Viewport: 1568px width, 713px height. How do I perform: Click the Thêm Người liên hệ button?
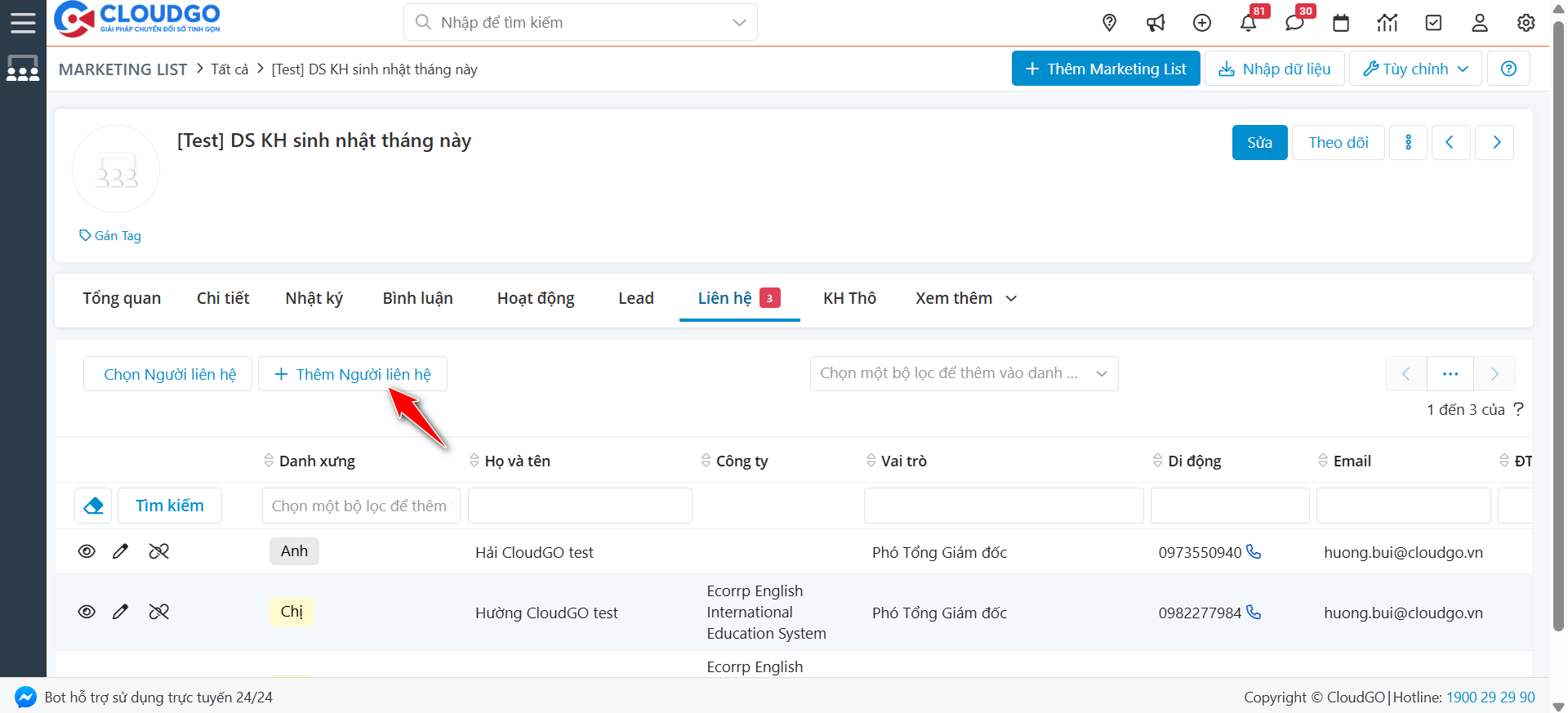353,374
